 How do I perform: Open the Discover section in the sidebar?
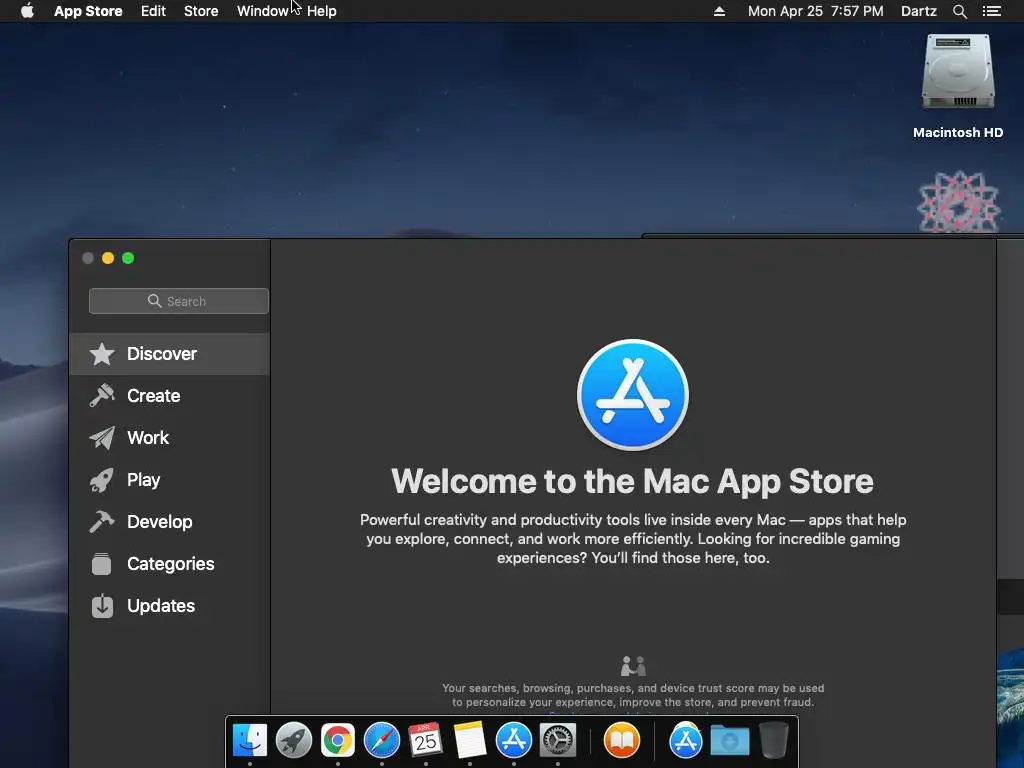169,354
